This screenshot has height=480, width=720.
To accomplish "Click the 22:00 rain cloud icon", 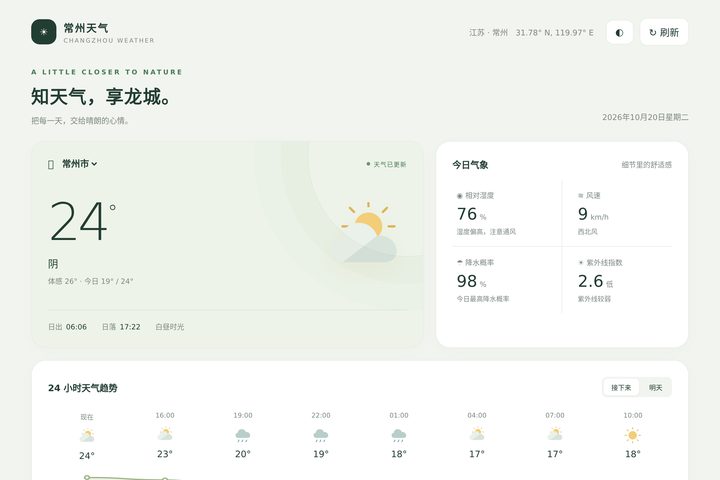I will [321, 435].
